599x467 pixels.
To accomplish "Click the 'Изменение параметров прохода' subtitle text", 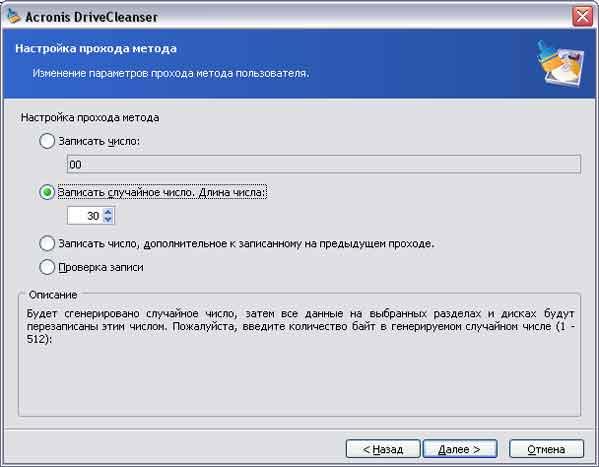I will 171,73.
